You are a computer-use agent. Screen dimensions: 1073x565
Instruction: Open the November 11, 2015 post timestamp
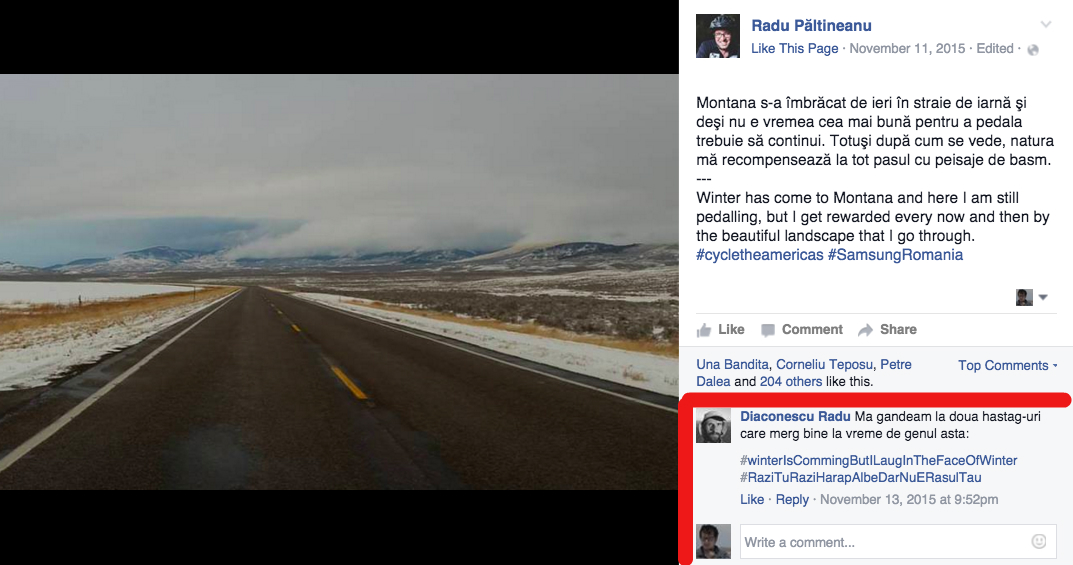pyautogui.click(x=907, y=49)
